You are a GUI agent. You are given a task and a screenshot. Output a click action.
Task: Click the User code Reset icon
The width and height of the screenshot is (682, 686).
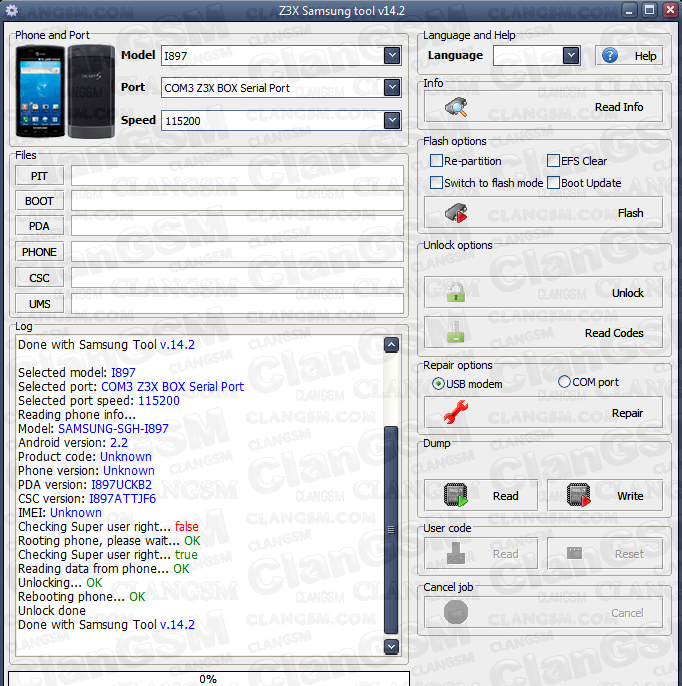tap(574, 553)
